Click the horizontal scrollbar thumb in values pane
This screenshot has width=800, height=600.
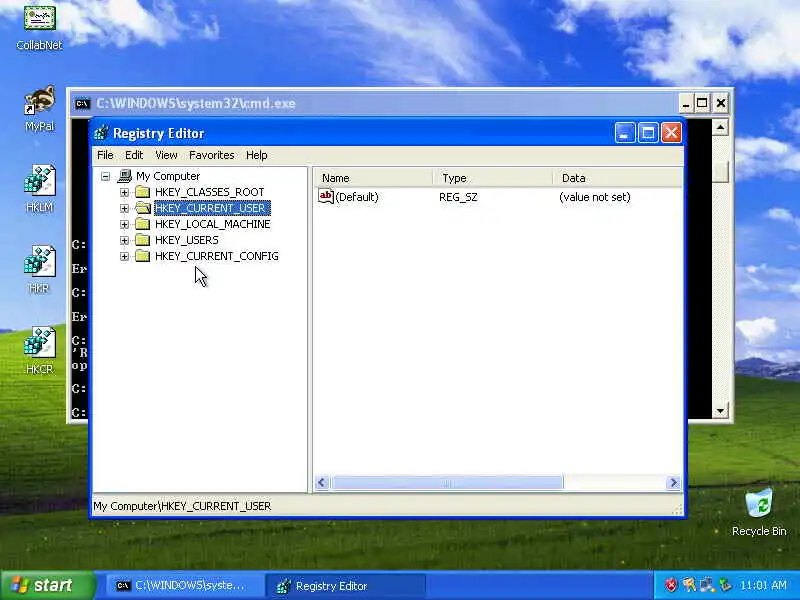pyautogui.click(x=447, y=483)
